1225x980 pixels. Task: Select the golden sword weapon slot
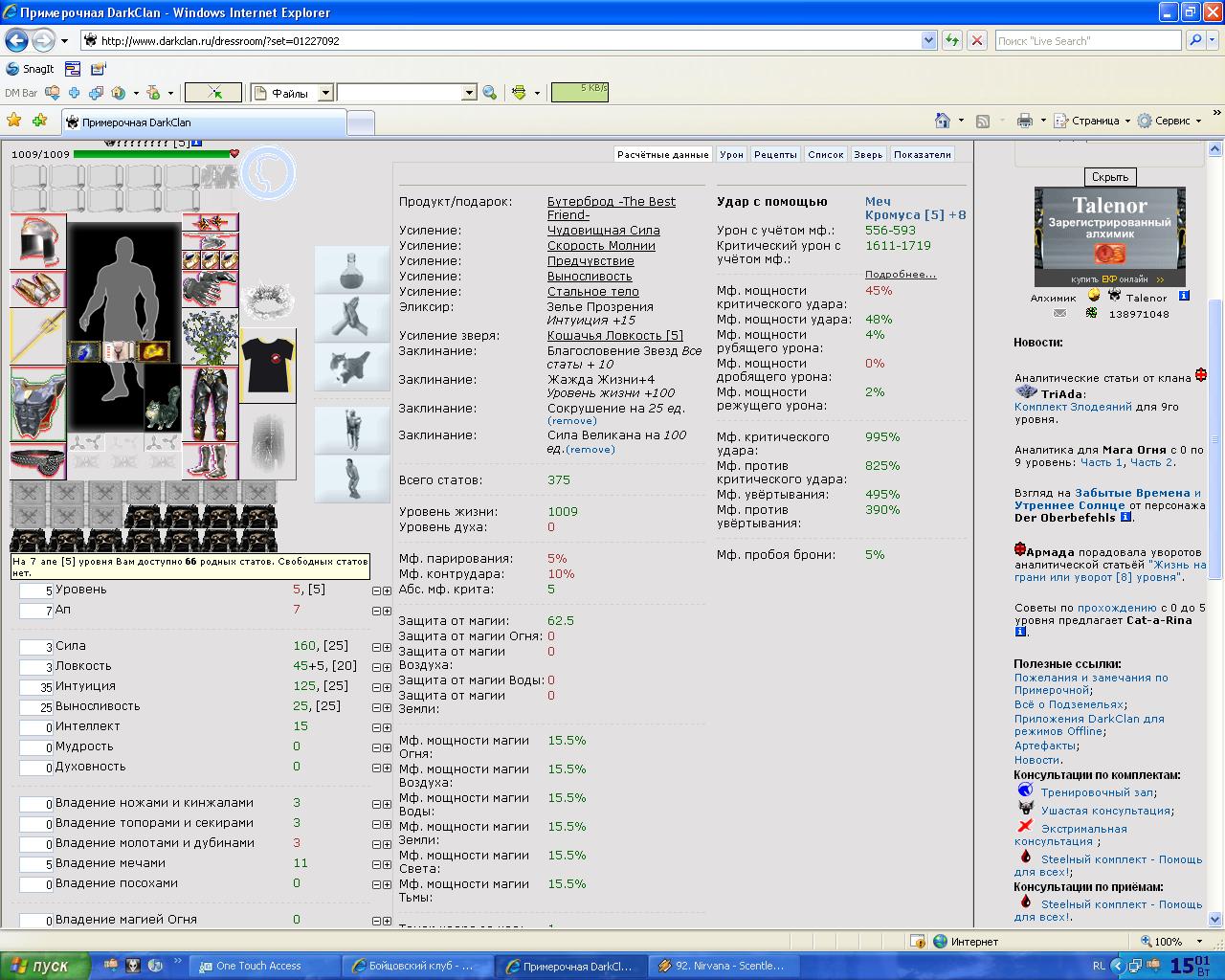coord(38,337)
